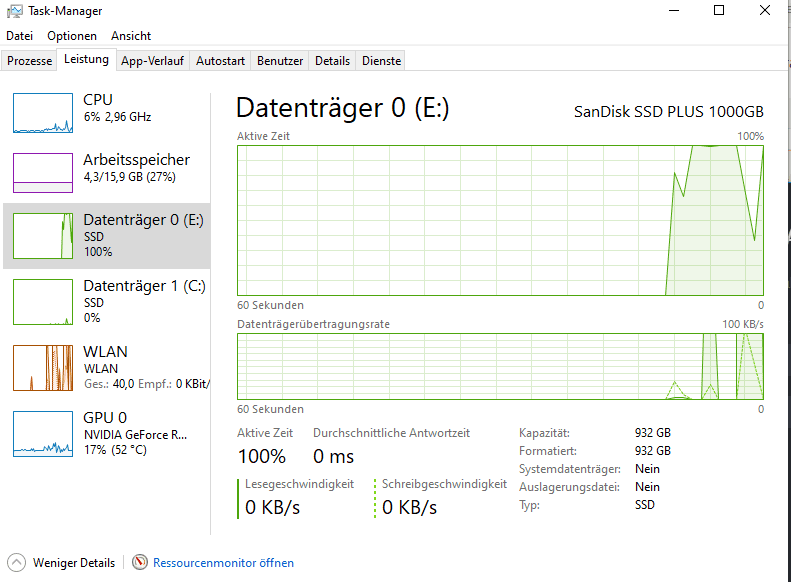Select the WLAN mini graph thumbnail
Screen dimensions: 791x582
[43, 368]
